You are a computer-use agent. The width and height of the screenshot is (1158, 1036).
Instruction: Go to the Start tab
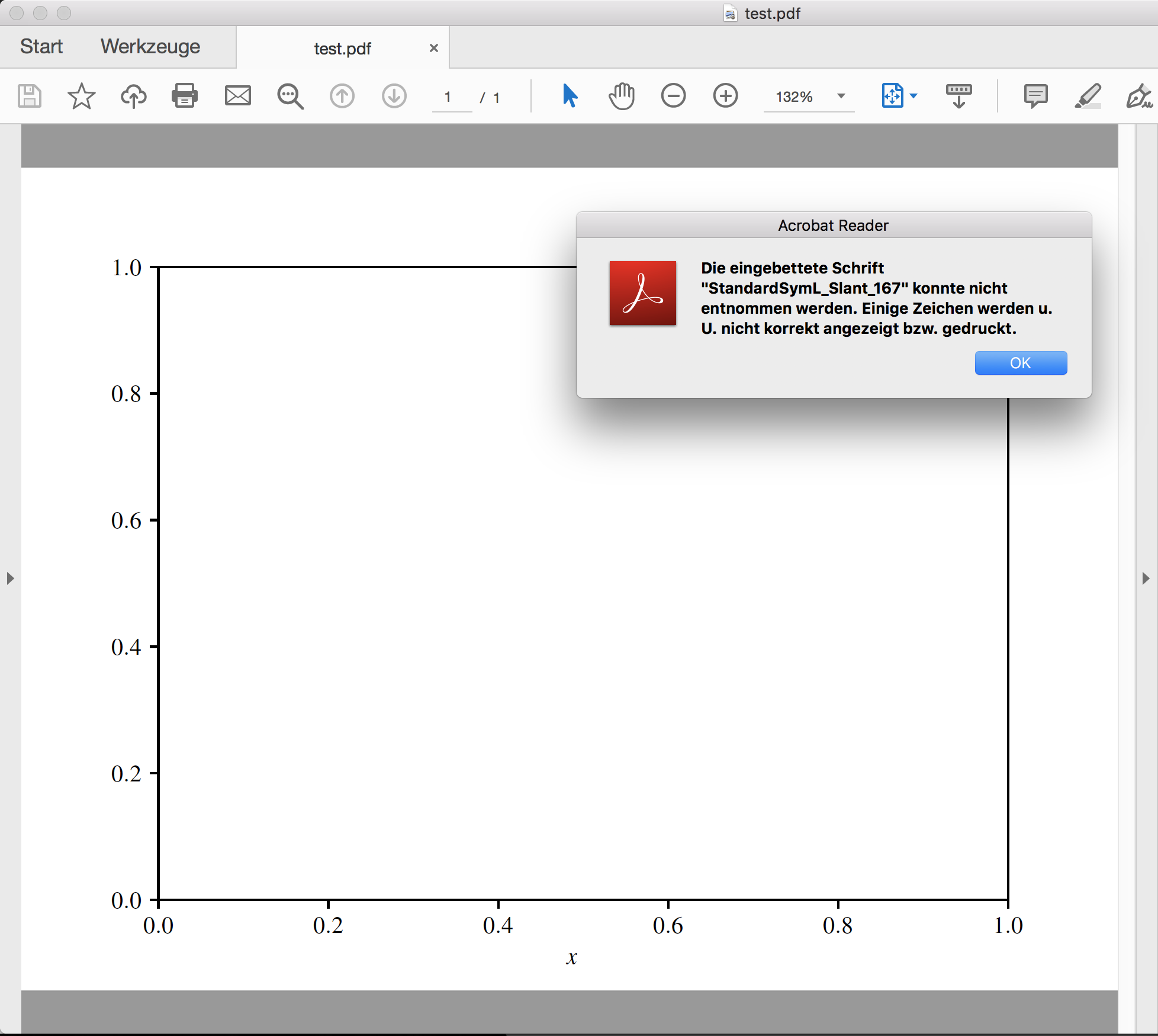tap(41, 46)
